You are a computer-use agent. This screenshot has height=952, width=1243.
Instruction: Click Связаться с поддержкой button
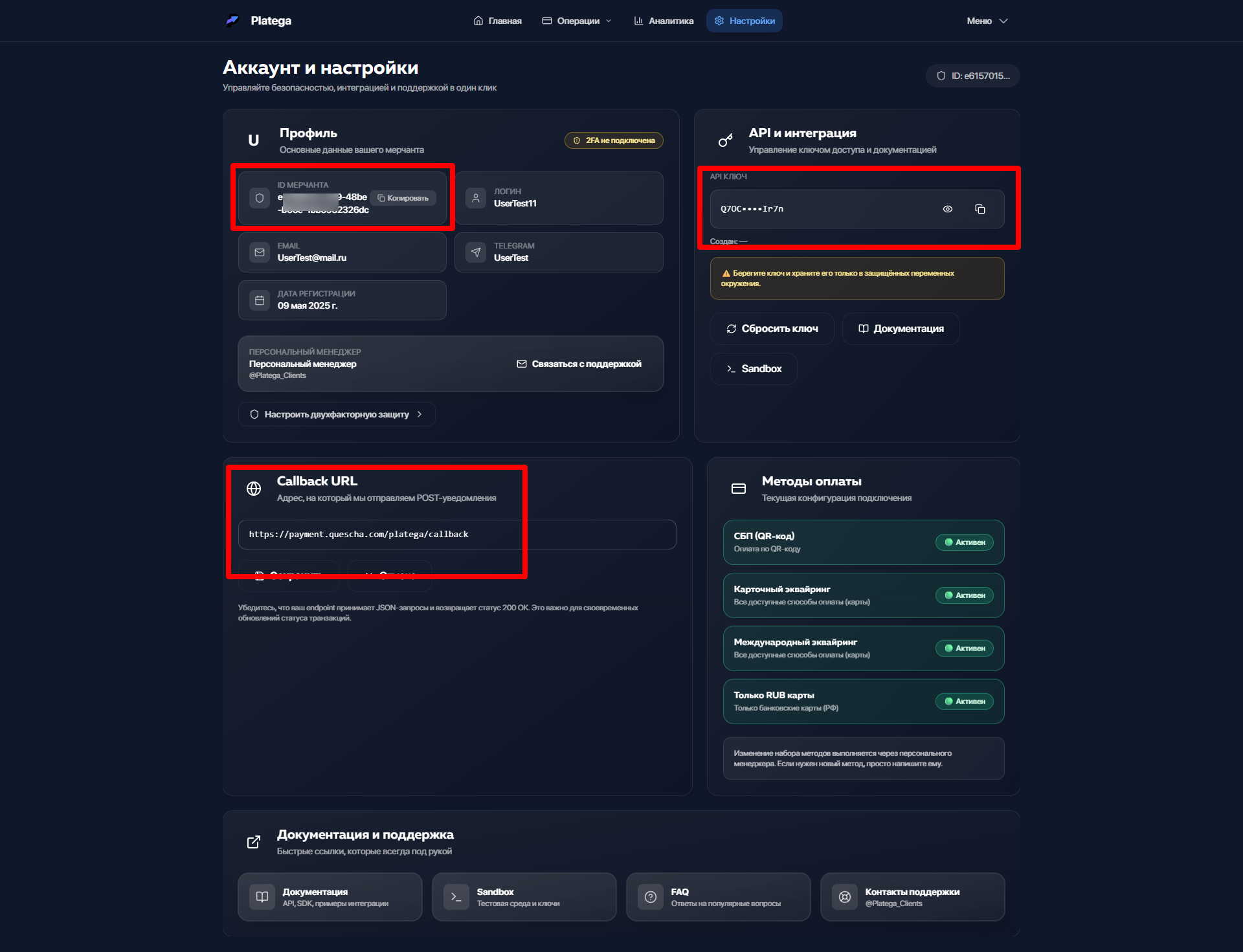[579, 364]
